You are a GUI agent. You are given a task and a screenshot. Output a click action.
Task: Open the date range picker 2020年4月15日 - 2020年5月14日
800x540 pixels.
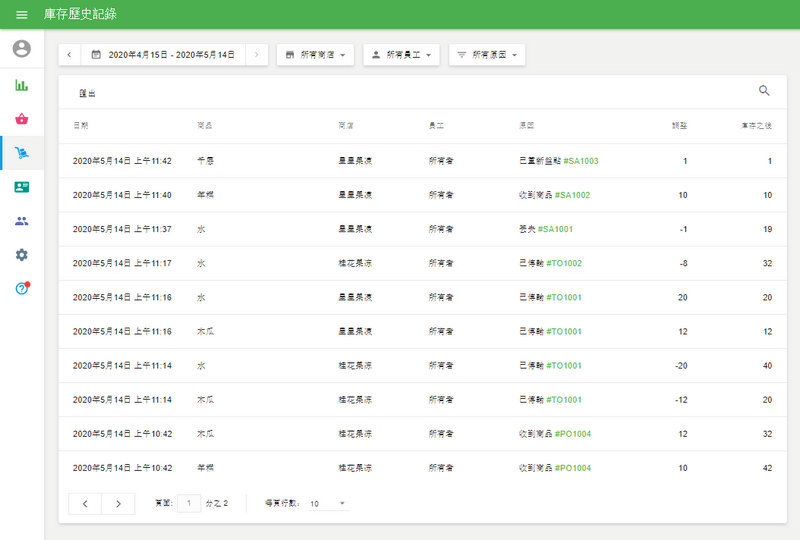[x=162, y=55]
